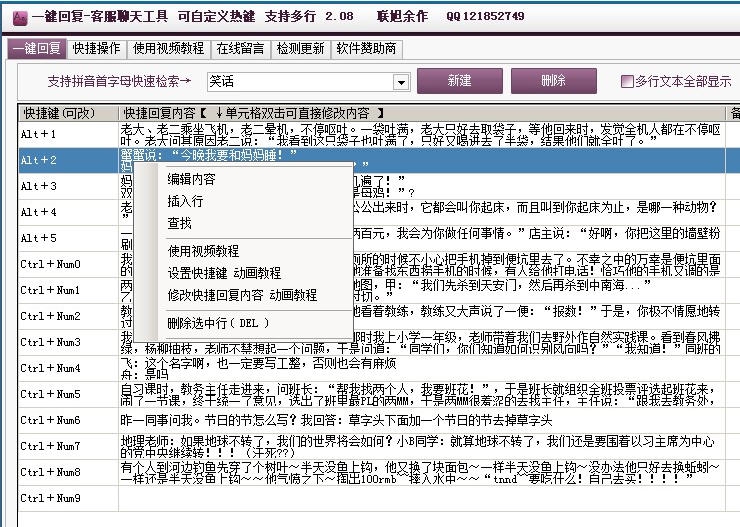Select the Ctrl+Num1 hotkey cell
The height and width of the screenshot is (527, 740).
68,290
